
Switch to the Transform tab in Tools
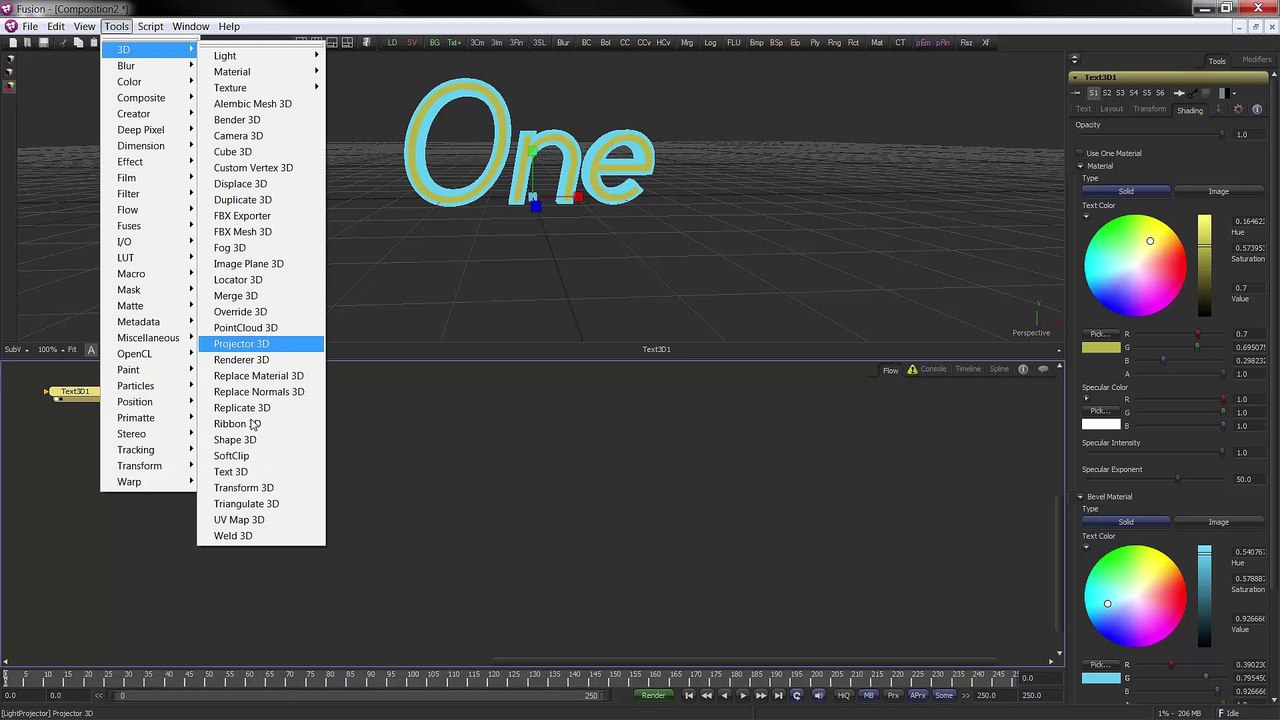coord(1149,109)
